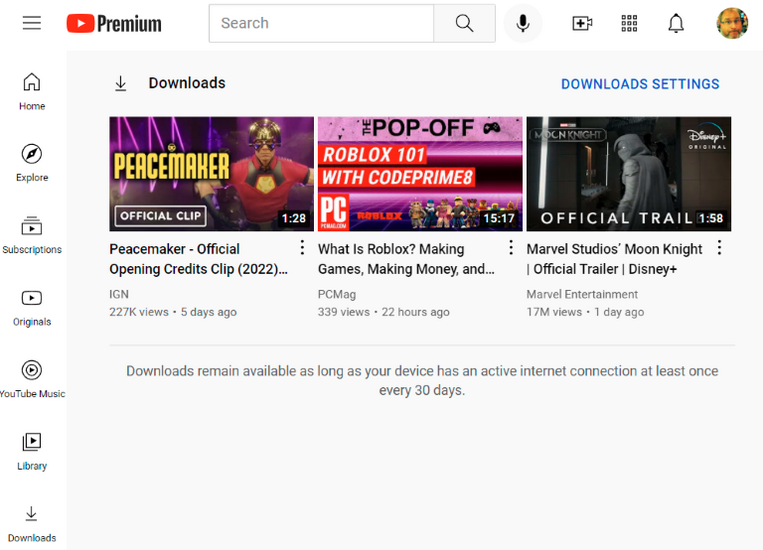
Task: Open the account profile avatar
Action: pos(732,23)
